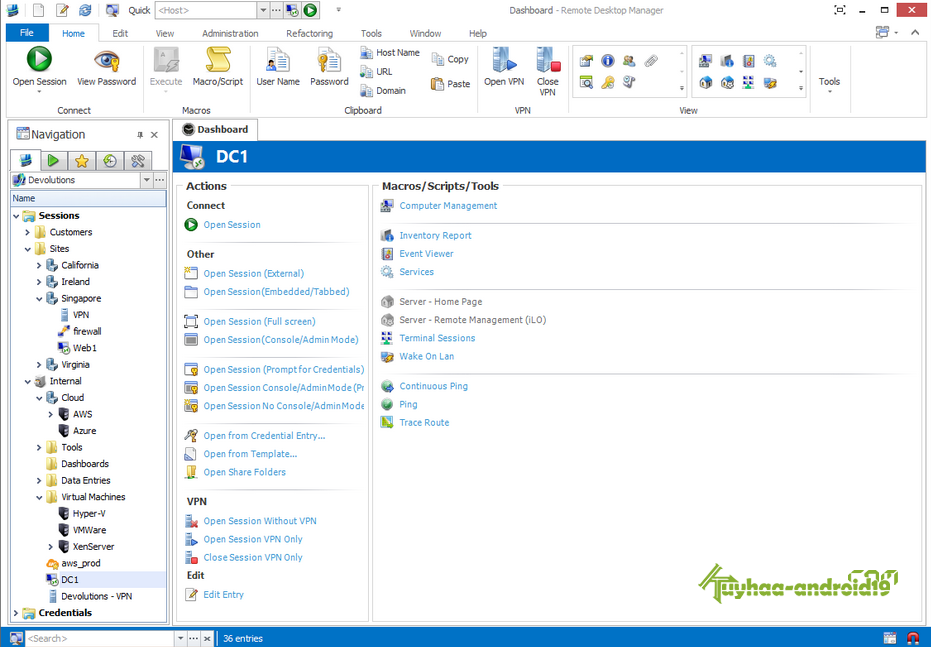Switch to the View ribbon tab
931x647 pixels.
click(x=164, y=33)
